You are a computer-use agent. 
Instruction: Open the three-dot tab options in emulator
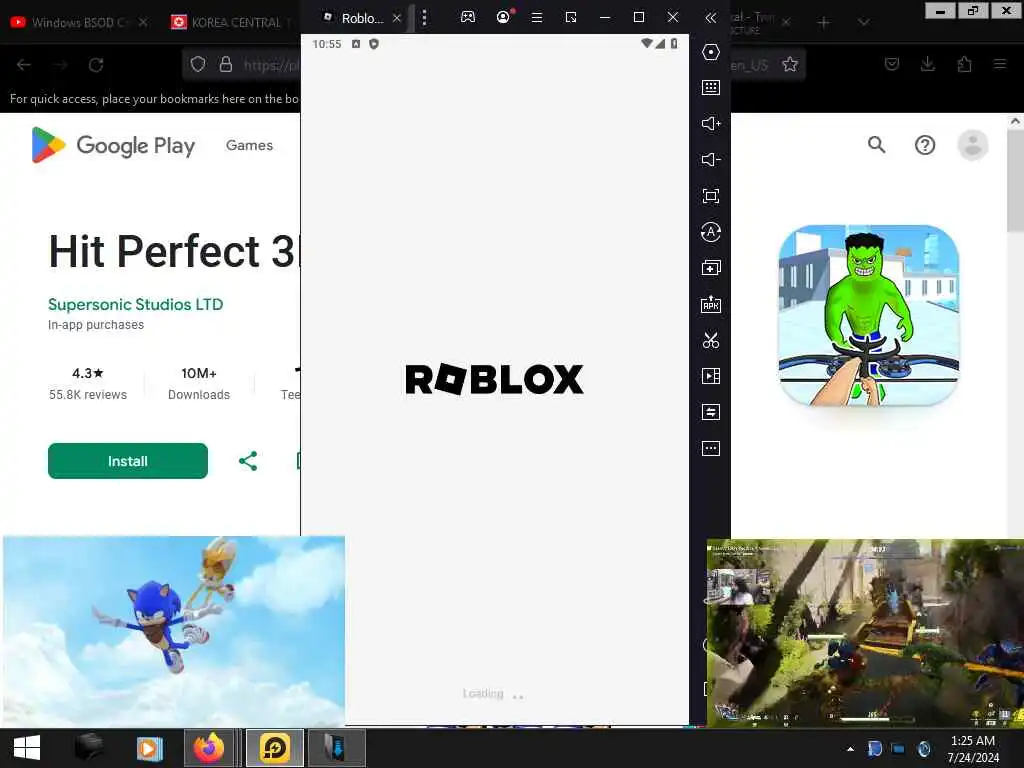click(424, 18)
